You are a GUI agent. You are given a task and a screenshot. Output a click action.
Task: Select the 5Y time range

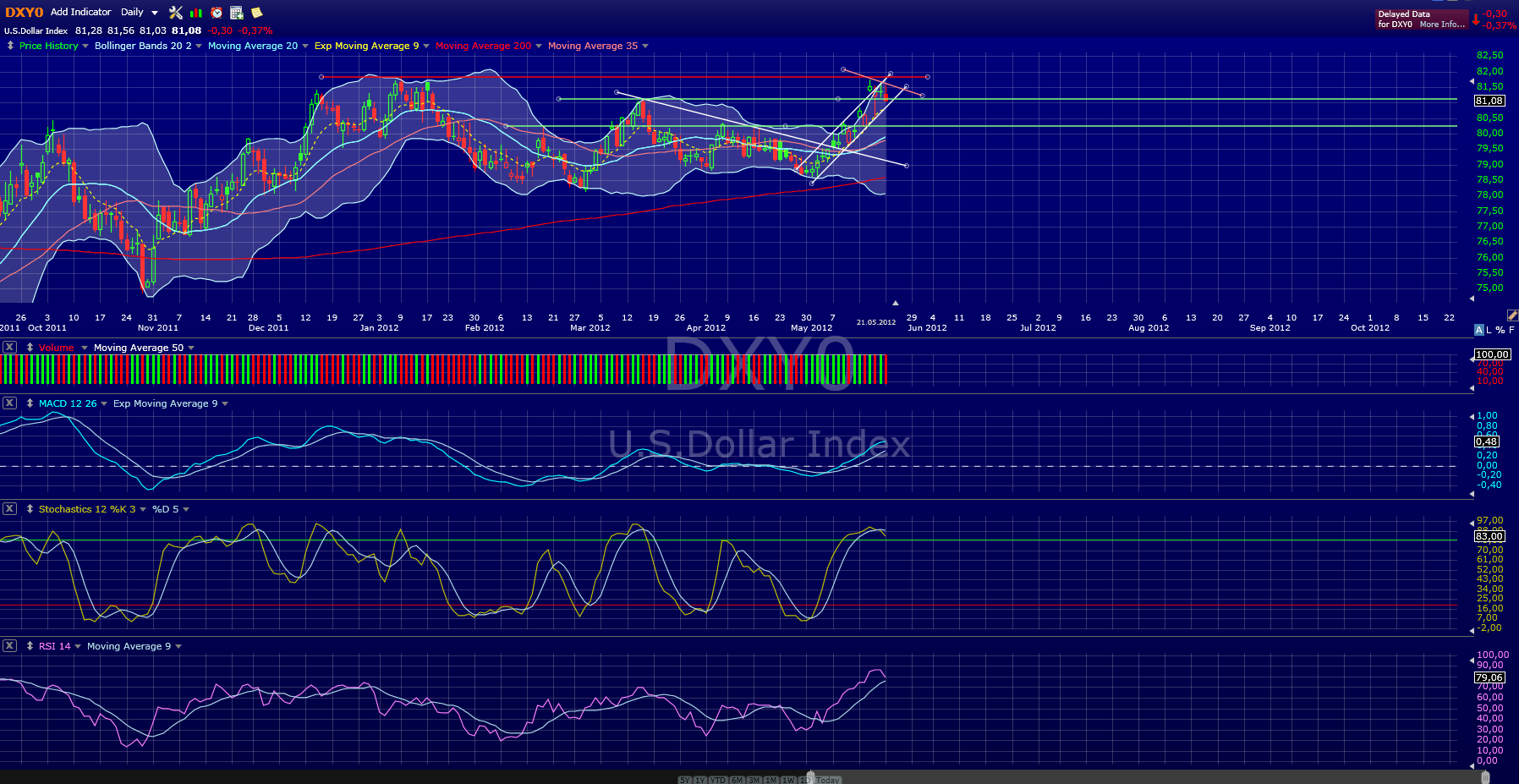(x=685, y=780)
